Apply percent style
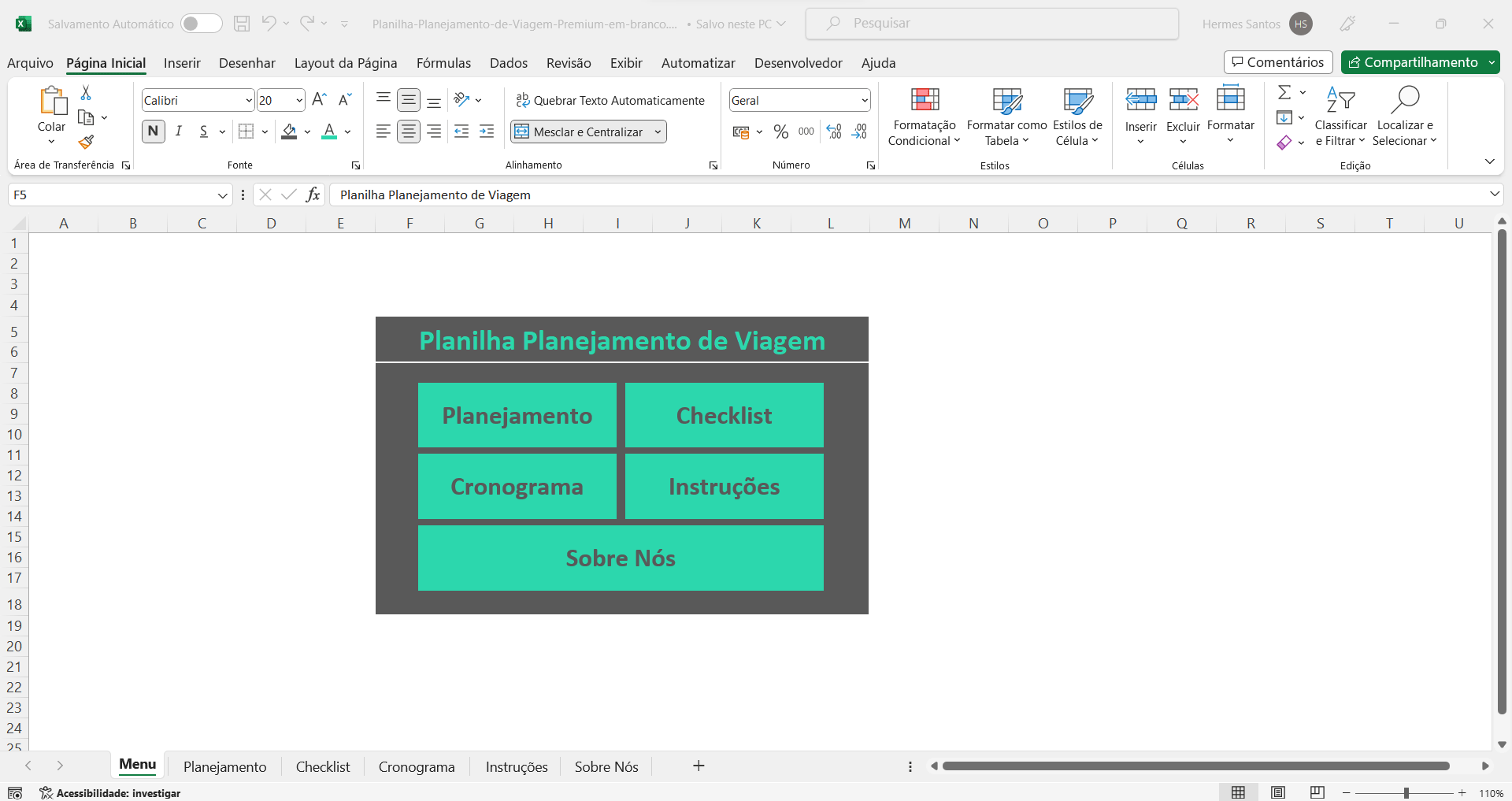Viewport: 1512px width, 801px height. 781,132
